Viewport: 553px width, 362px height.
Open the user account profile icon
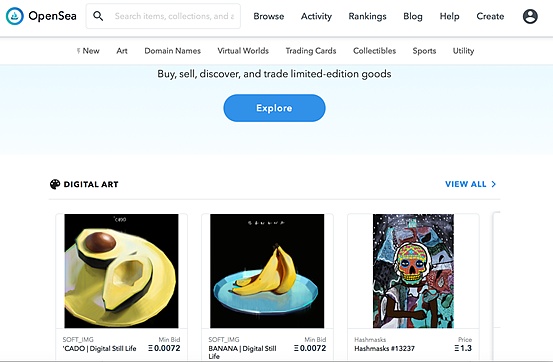point(530,16)
